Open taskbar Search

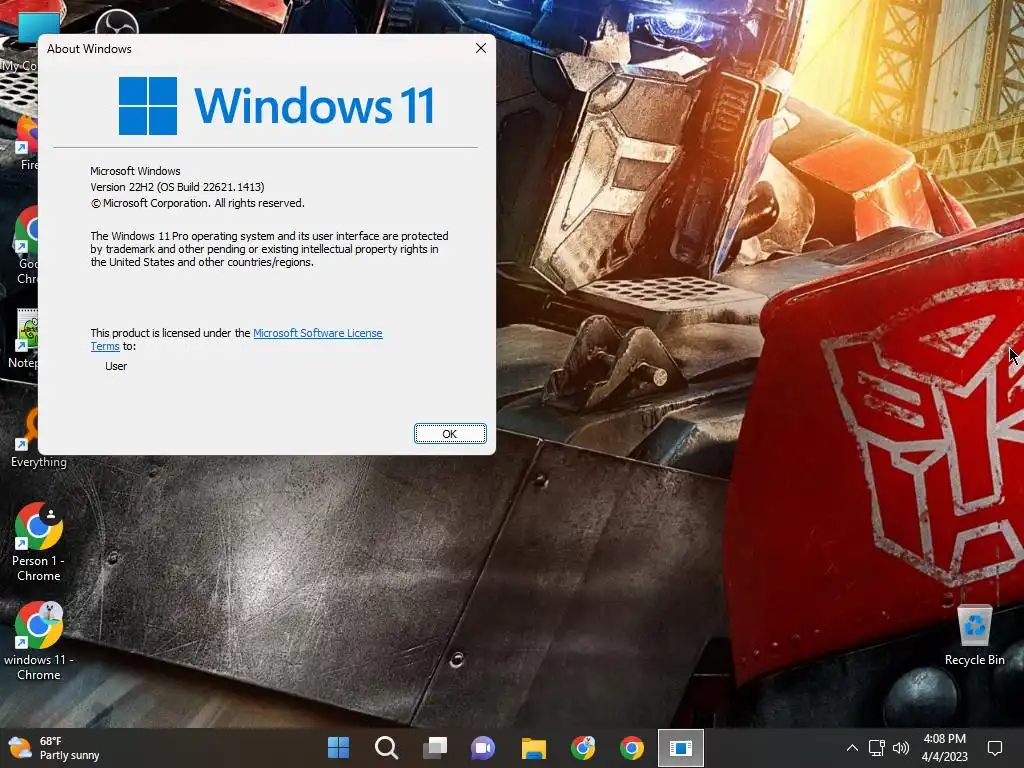coord(387,748)
